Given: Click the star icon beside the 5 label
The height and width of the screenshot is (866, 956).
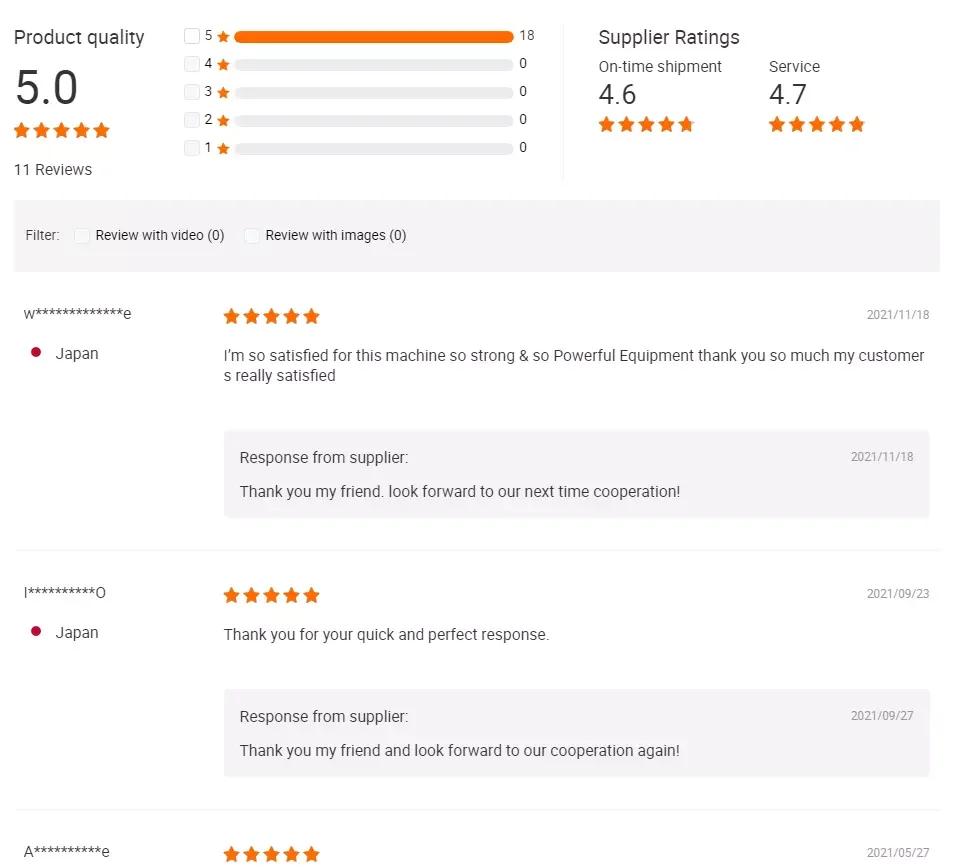Looking at the screenshot, I should coord(223,37).
